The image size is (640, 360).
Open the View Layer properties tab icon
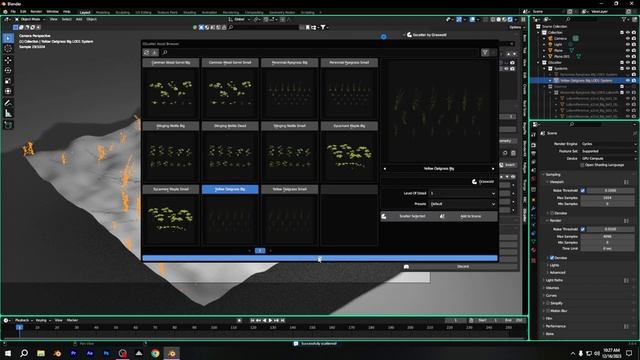point(534,162)
